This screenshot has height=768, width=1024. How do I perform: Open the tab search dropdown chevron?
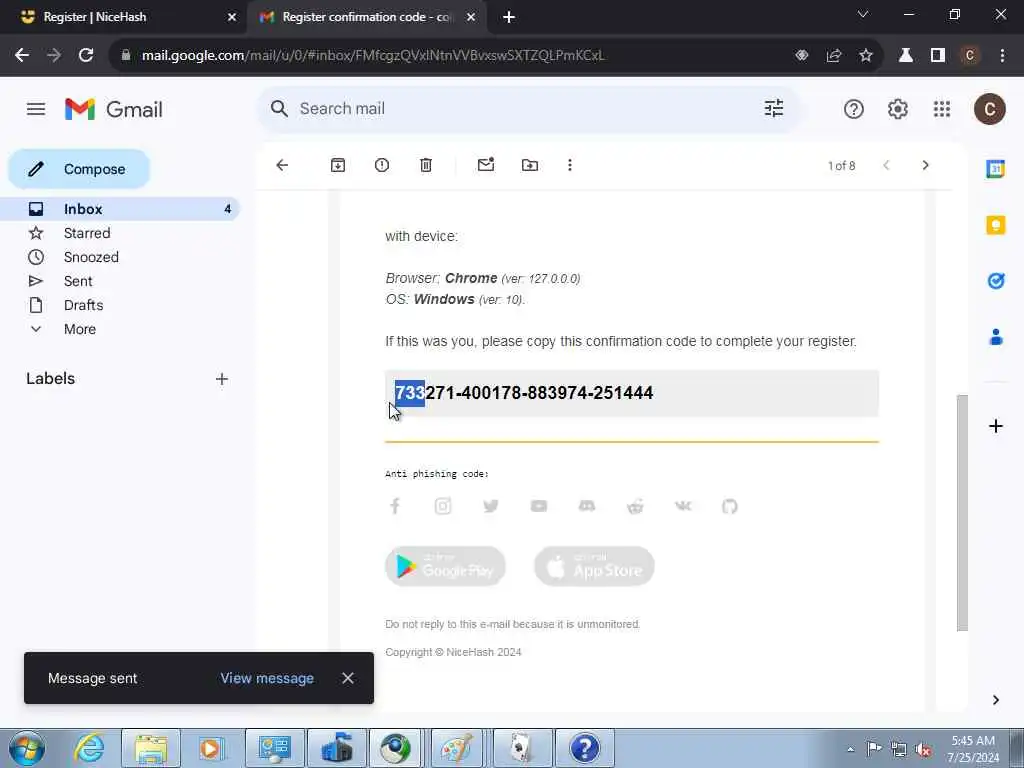pos(863,15)
